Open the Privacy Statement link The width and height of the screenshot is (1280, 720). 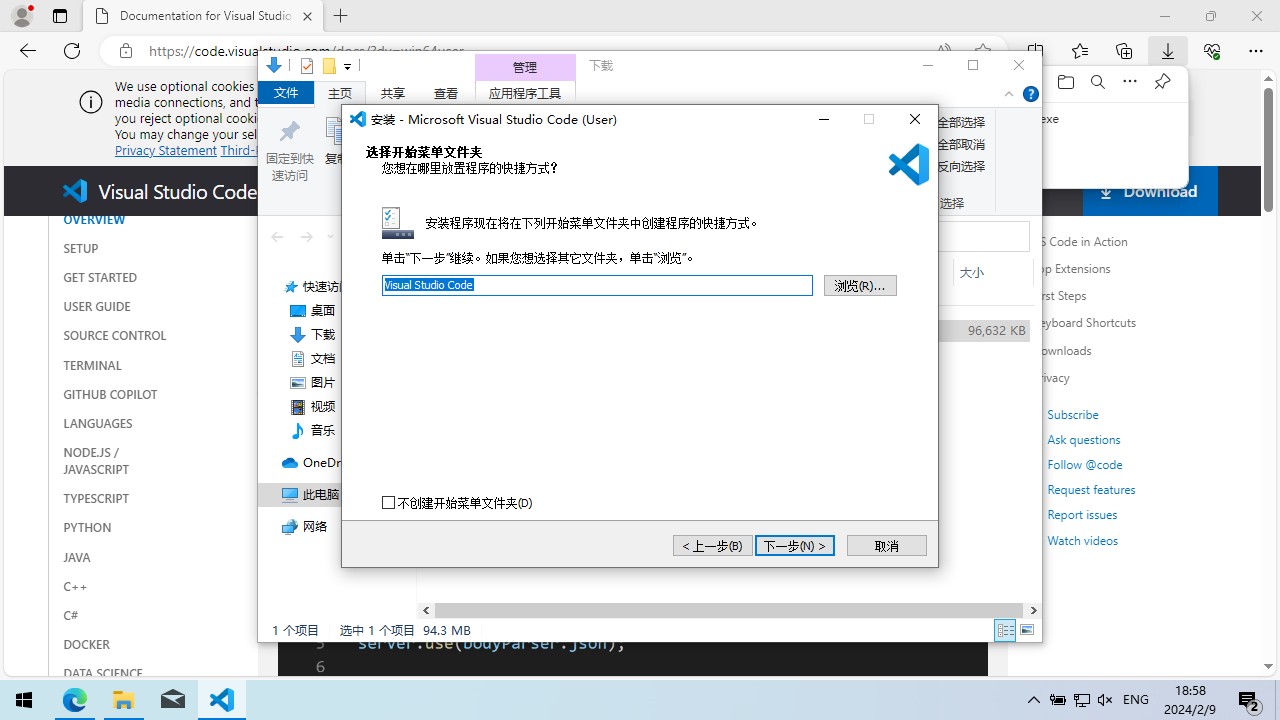tap(166, 150)
